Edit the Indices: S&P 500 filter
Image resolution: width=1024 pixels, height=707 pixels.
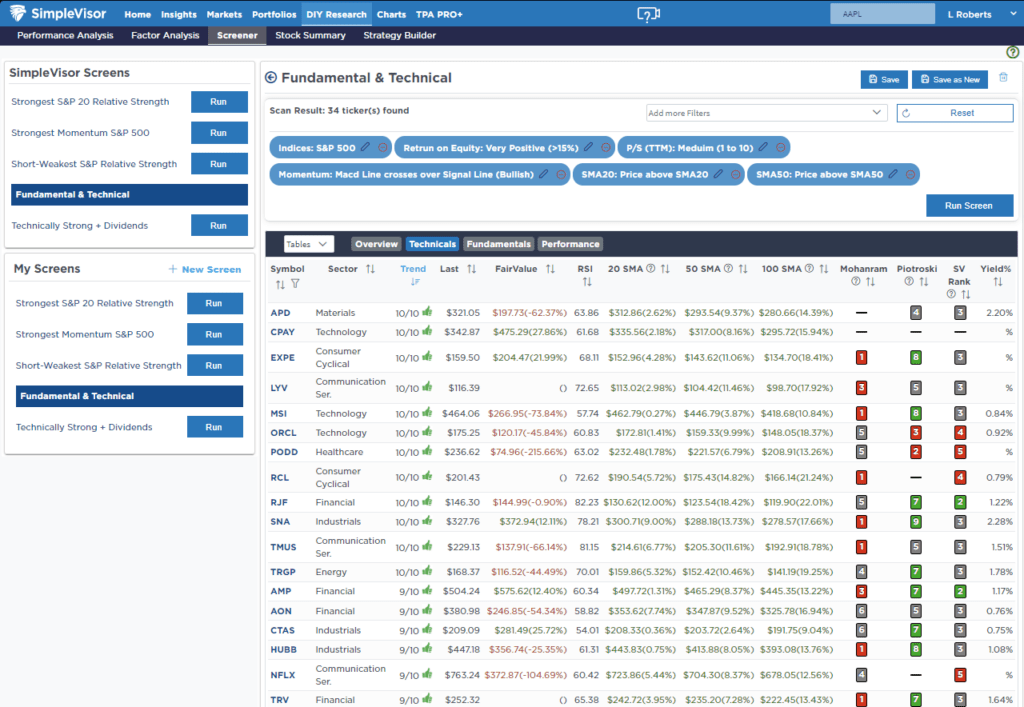pyautogui.click(x=363, y=148)
